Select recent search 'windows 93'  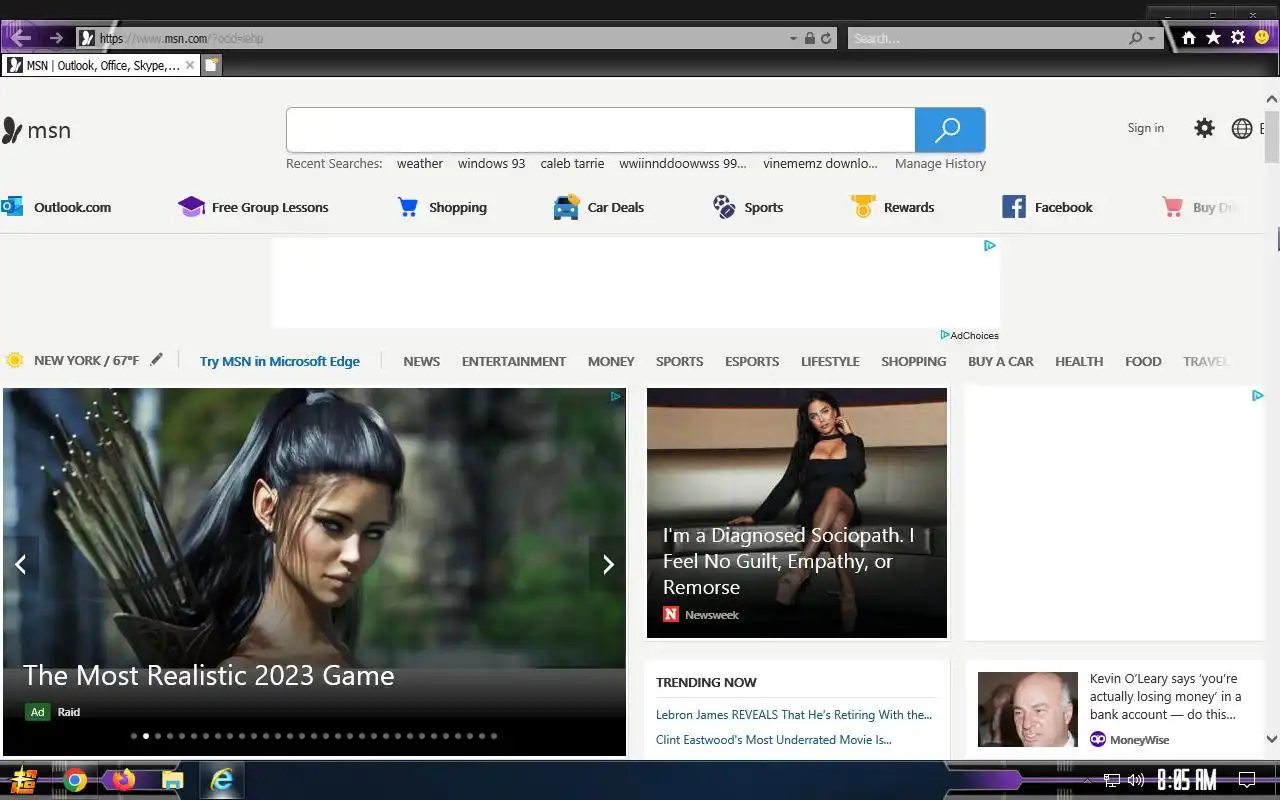coord(491,163)
